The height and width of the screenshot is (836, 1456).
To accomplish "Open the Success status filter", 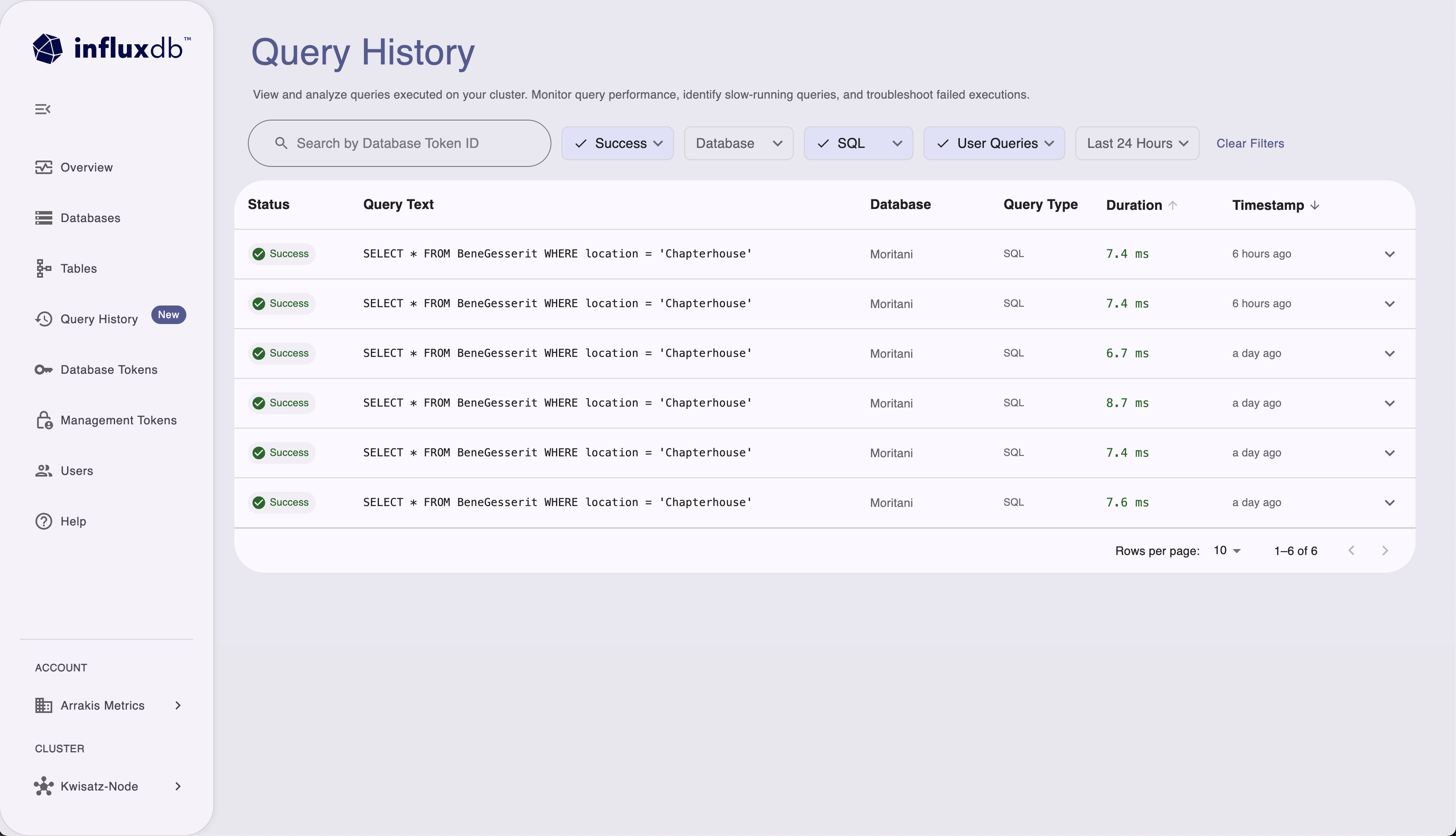I will pyautogui.click(x=618, y=143).
